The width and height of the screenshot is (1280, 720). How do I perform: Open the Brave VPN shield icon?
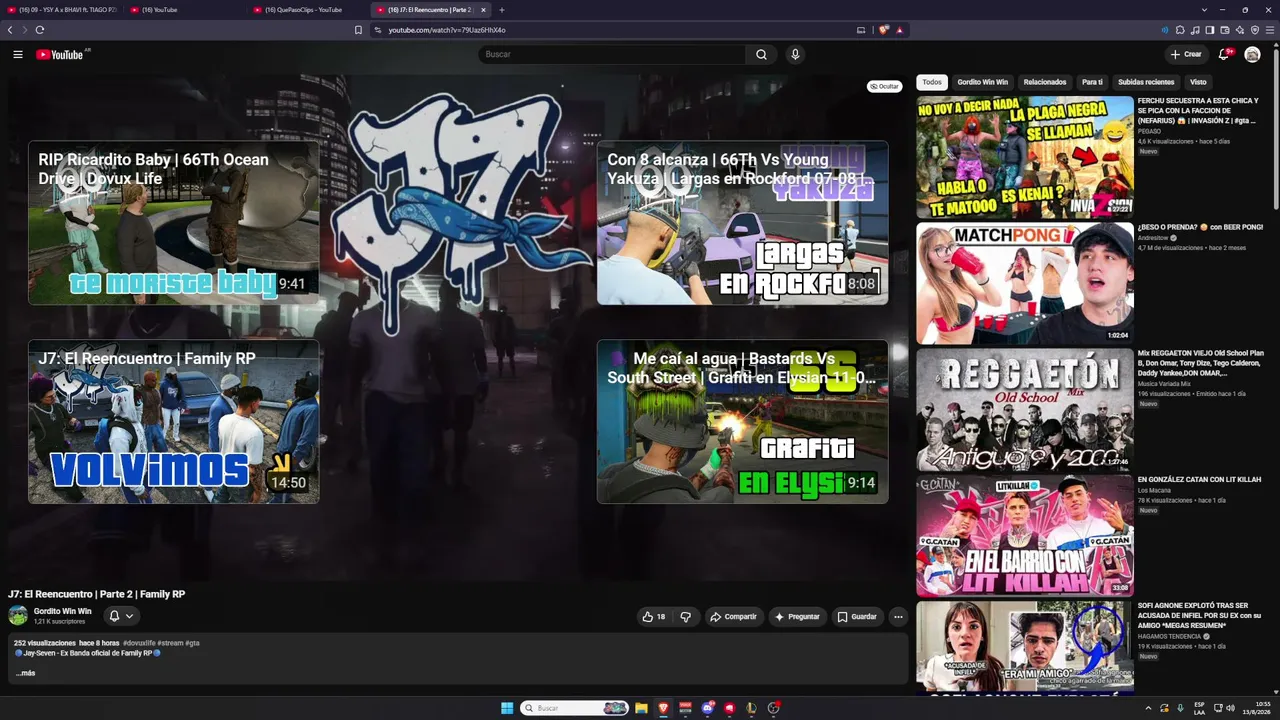1255,30
